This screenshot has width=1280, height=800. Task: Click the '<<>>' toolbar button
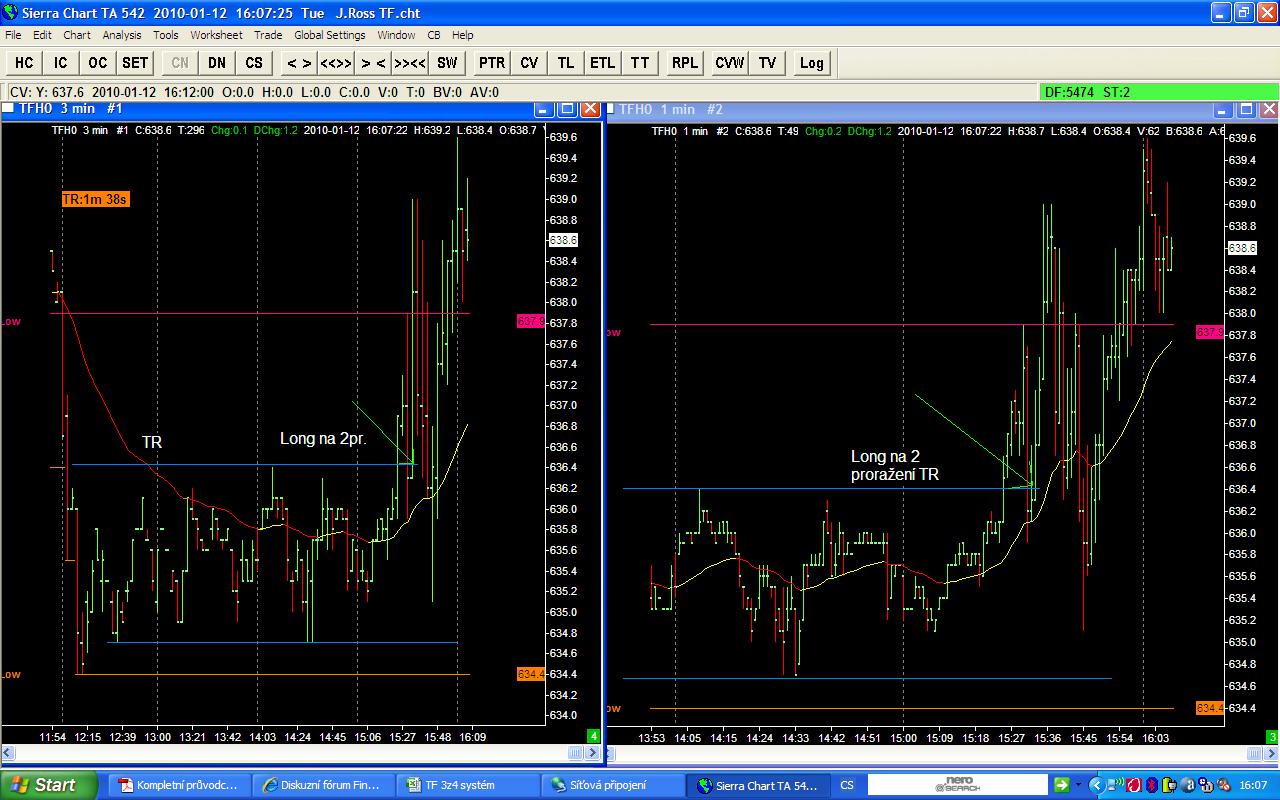tap(336, 62)
